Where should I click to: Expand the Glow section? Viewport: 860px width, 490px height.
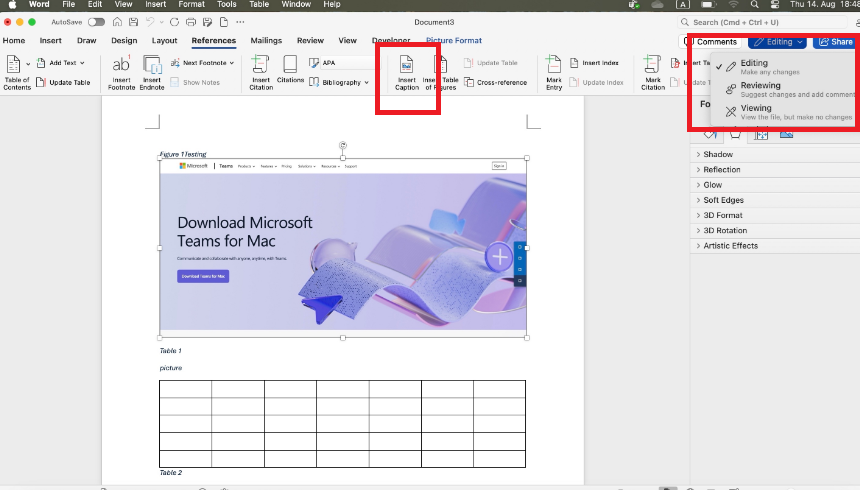(712, 185)
